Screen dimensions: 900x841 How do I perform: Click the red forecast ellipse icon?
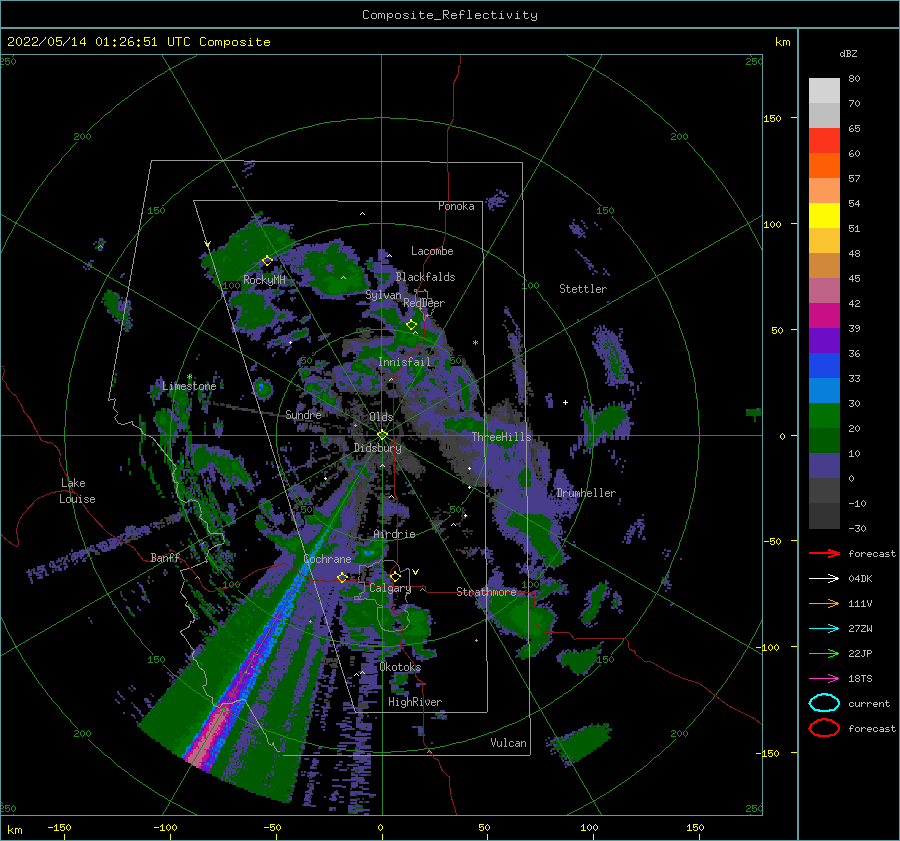[824, 728]
